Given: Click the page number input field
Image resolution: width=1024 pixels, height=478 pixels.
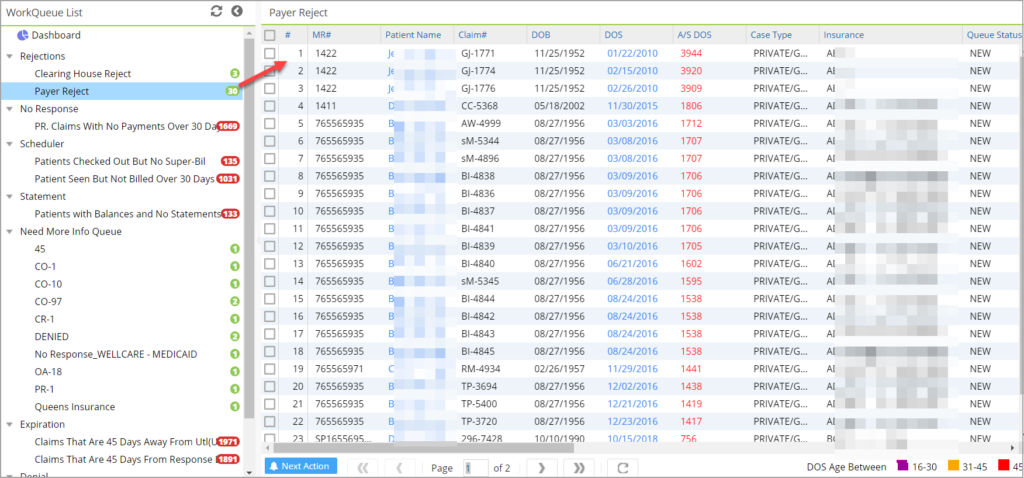Looking at the screenshot, I should click(x=475, y=467).
